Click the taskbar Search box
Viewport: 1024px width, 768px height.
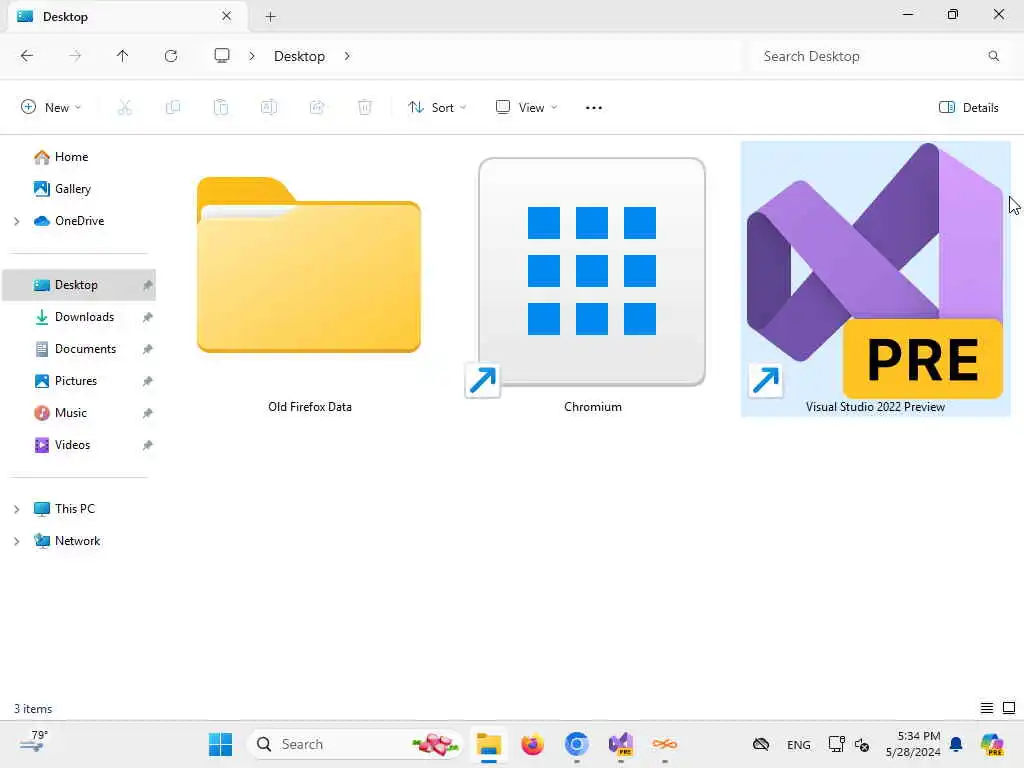click(355, 744)
